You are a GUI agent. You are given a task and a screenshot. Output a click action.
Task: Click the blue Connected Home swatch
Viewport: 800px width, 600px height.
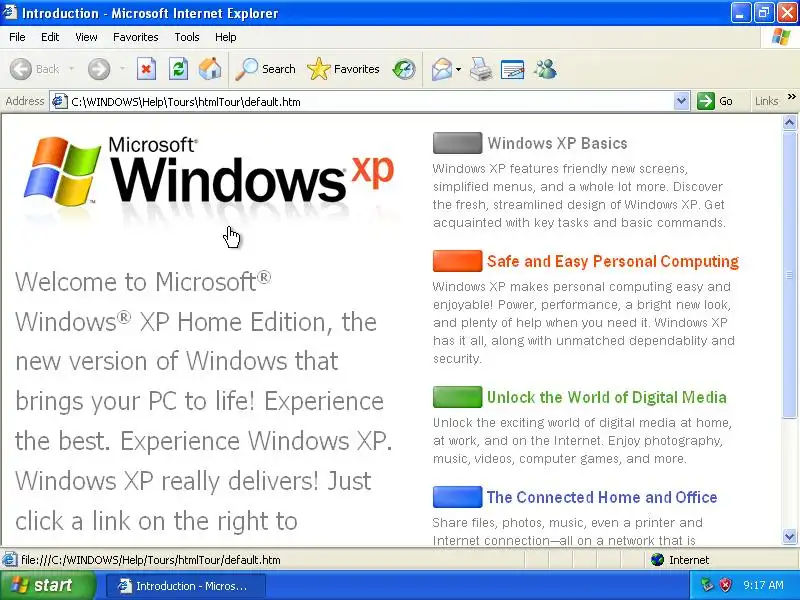pos(457,497)
